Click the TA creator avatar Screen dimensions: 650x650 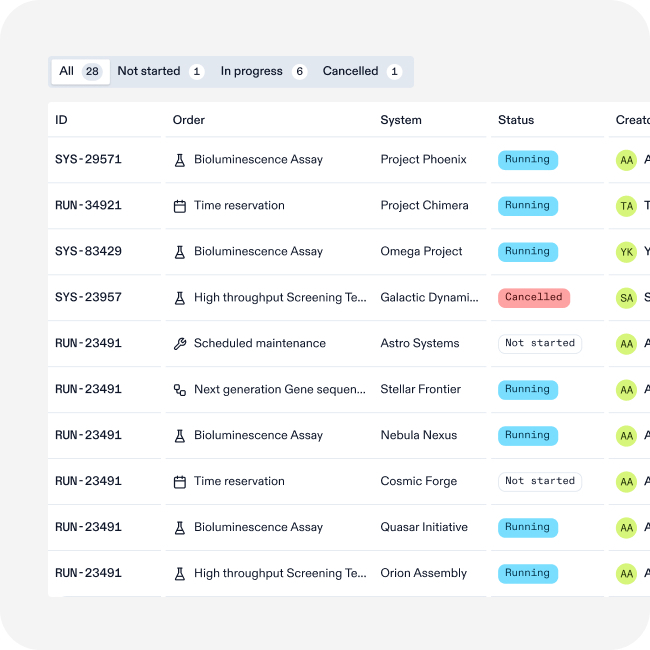[626, 206]
